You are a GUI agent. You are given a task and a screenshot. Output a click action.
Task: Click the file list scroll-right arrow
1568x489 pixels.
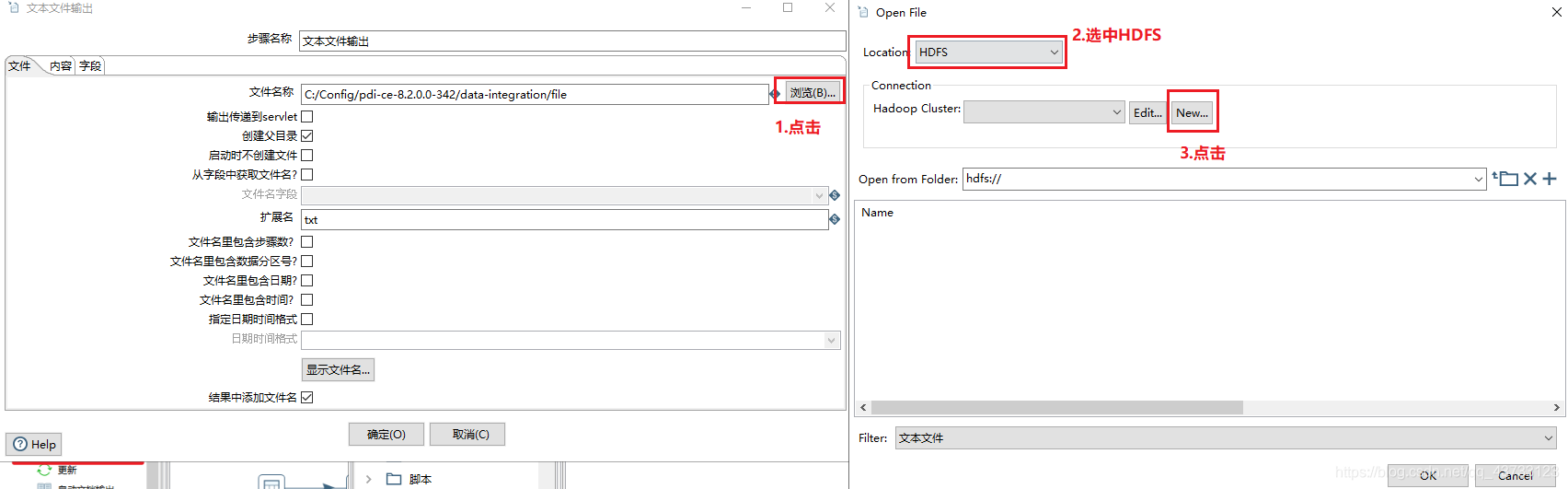pyautogui.click(x=1556, y=407)
